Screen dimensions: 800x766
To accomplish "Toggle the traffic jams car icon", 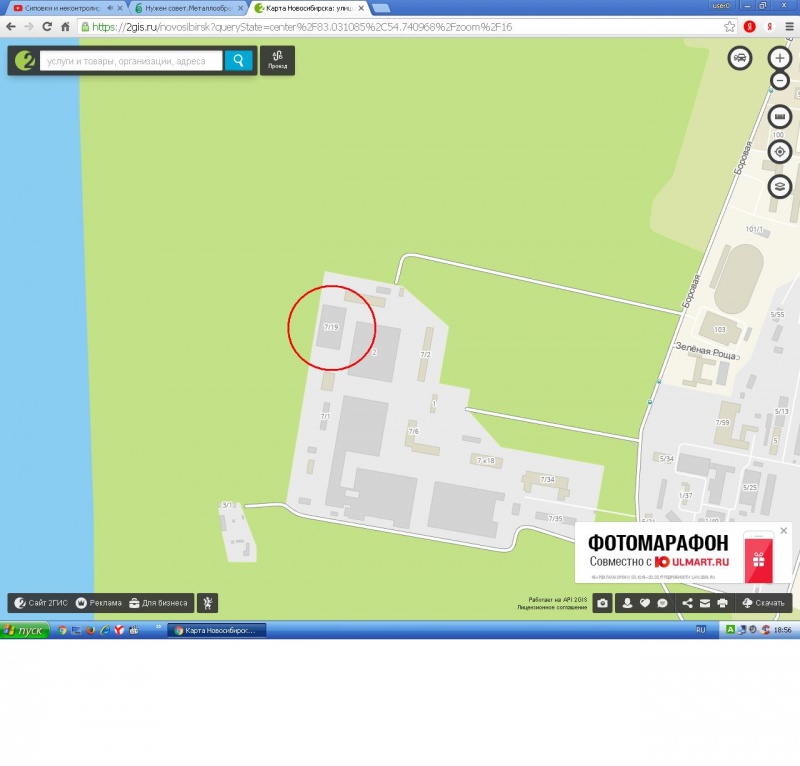I will 739,58.
